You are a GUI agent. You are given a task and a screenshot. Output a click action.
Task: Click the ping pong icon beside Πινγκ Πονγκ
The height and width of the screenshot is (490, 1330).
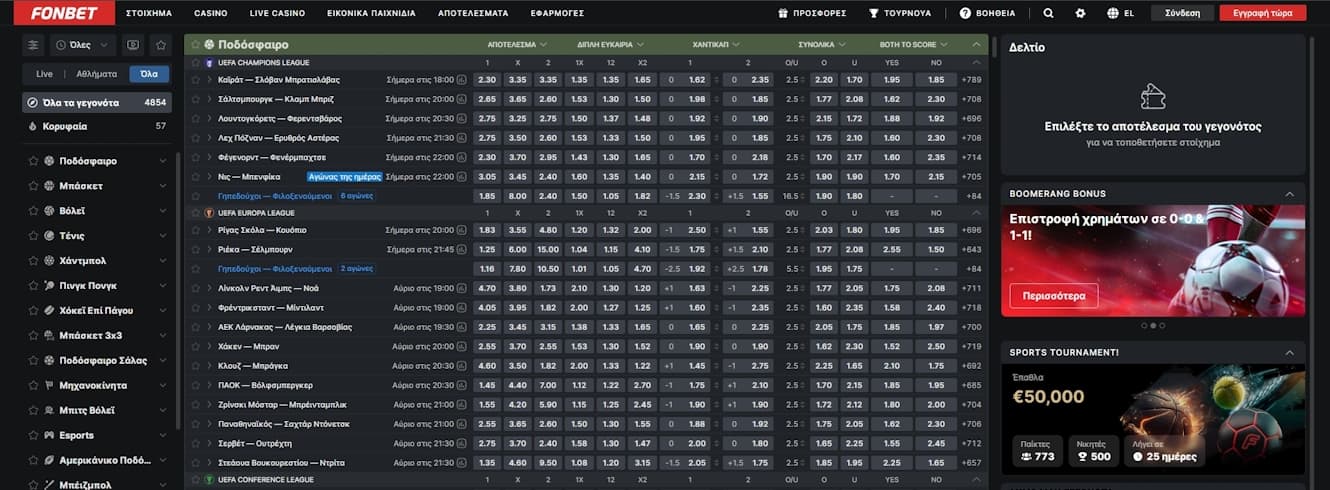tap(48, 285)
